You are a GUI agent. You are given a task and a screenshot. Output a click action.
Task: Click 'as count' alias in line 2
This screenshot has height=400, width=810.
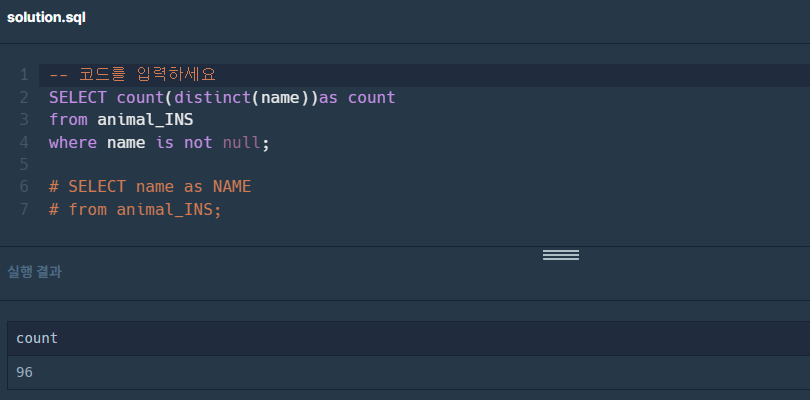(357, 97)
